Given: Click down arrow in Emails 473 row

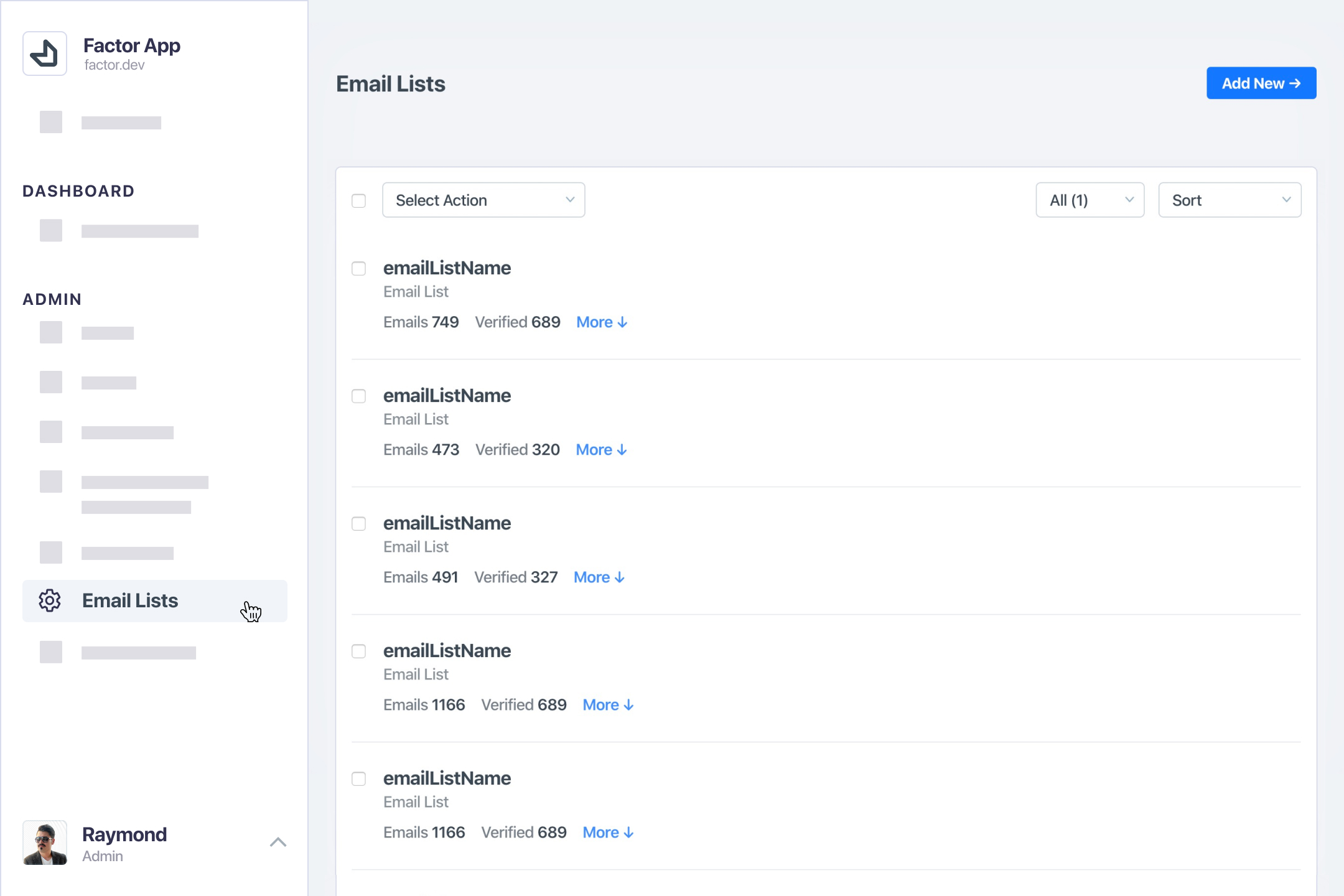Looking at the screenshot, I should (x=622, y=450).
